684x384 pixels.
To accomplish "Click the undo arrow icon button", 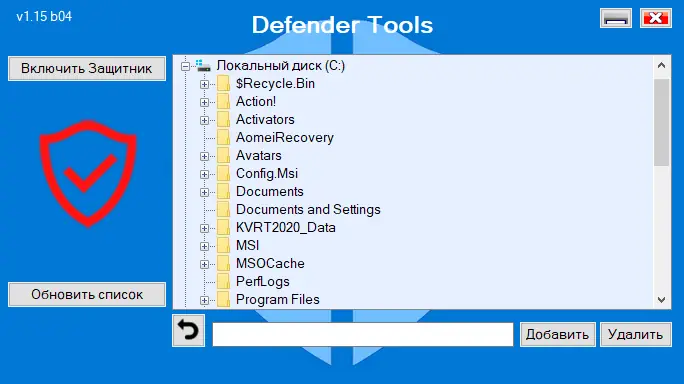I will click(x=188, y=331).
